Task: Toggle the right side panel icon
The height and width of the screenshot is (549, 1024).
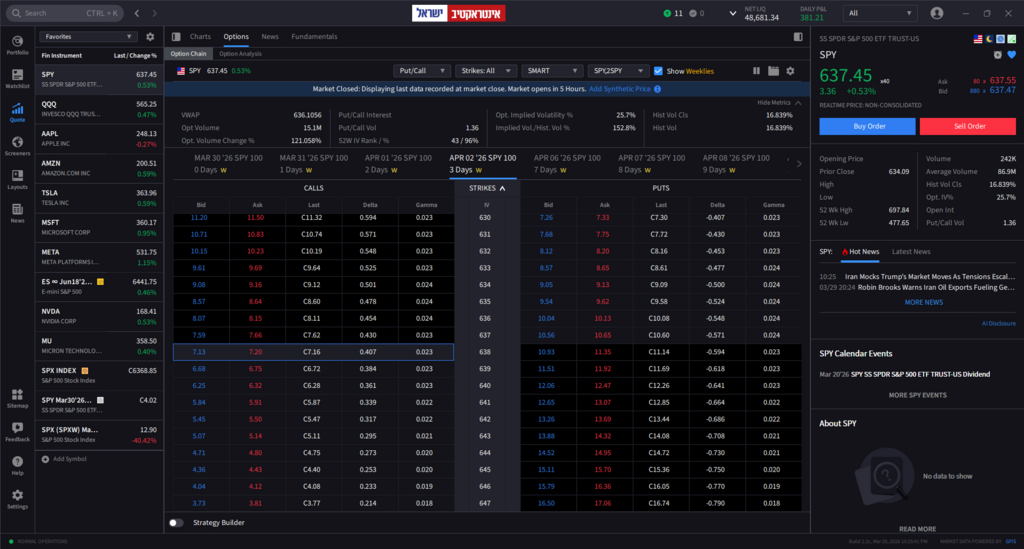Action: point(798,37)
